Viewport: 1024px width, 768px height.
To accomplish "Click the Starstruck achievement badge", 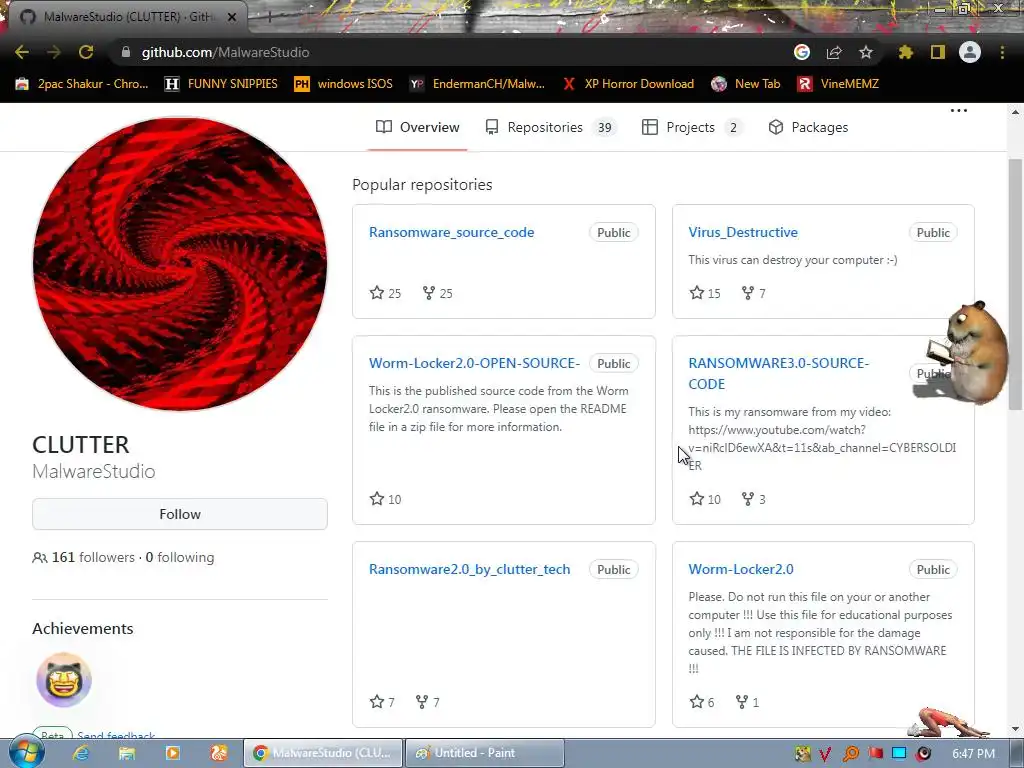I will tap(63, 680).
